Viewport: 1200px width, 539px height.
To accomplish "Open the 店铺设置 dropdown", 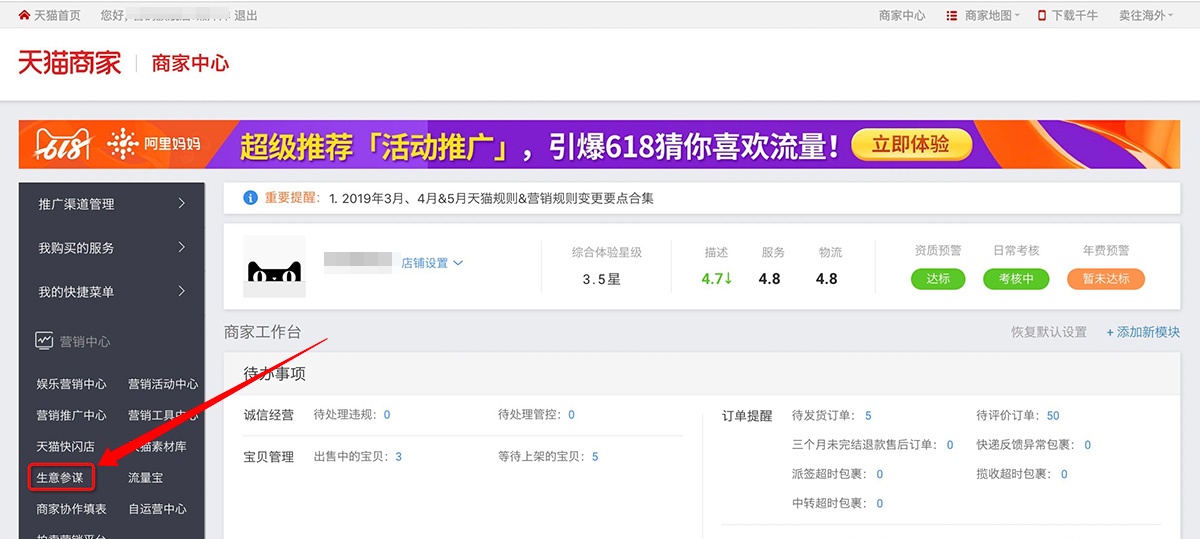I will pyautogui.click(x=432, y=263).
